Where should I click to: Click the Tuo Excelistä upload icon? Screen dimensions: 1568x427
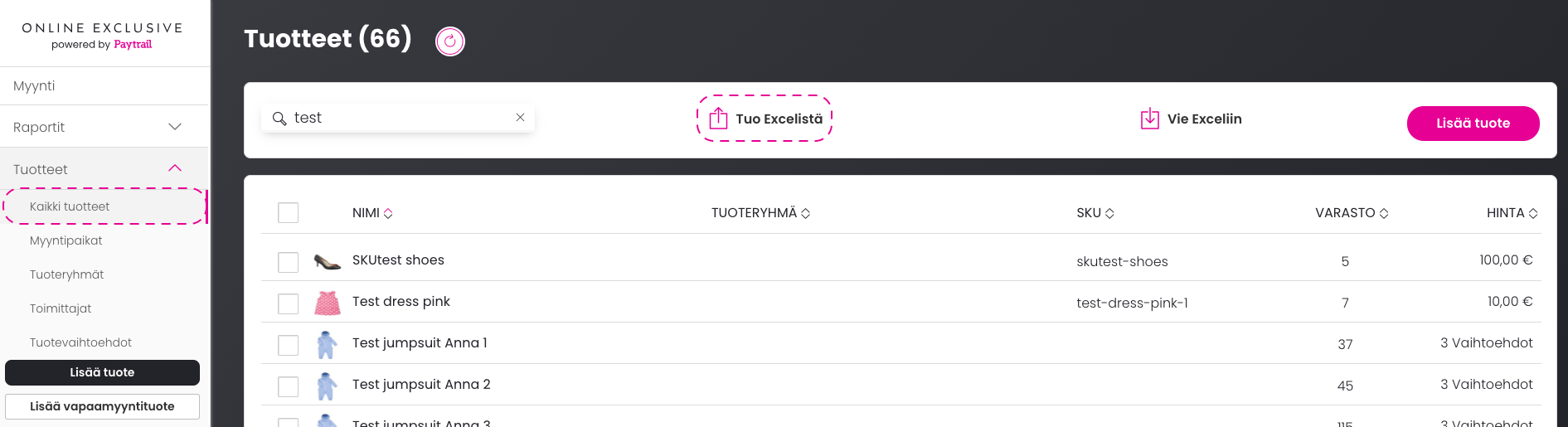pyautogui.click(x=718, y=119)
